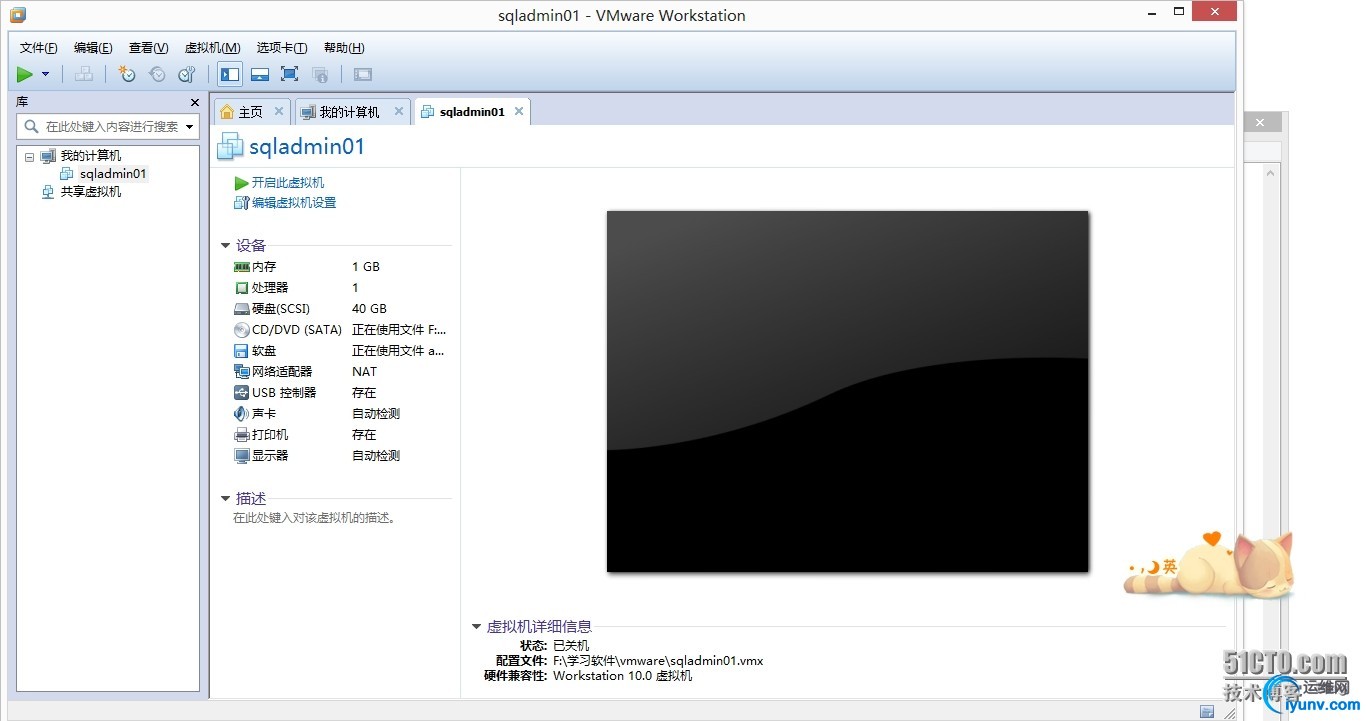Select sqladmin01 in the library tree
This screenshot has width=1366, height=721.
point(113,174)
